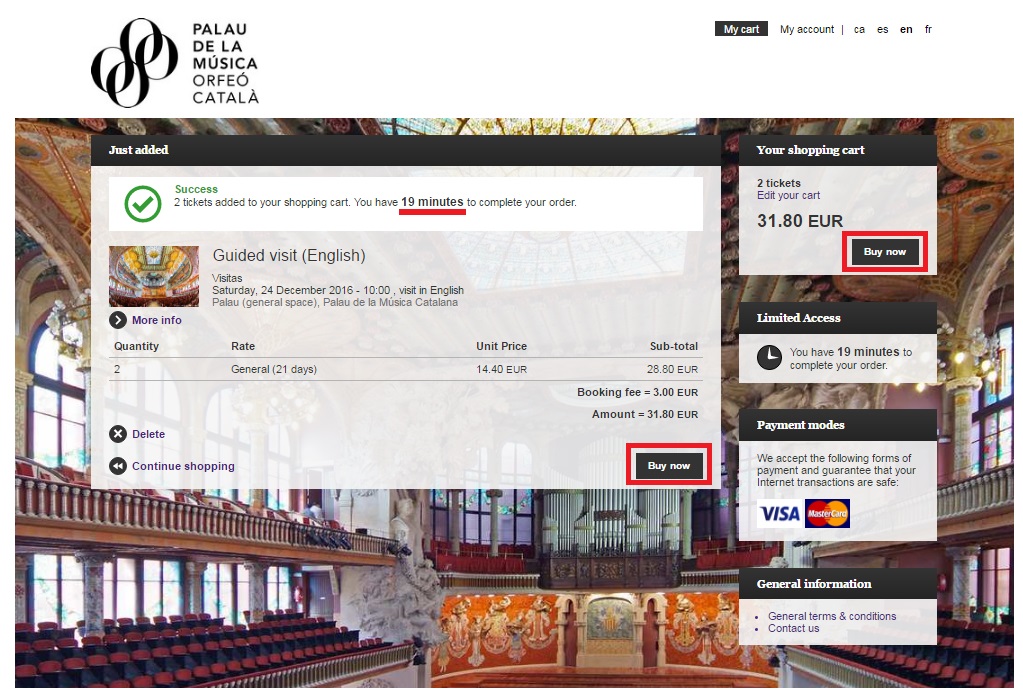Click the Amount = 31.80 EUR text
Viewport: 1023px width, 700px height.
click(x=645, y=414)
